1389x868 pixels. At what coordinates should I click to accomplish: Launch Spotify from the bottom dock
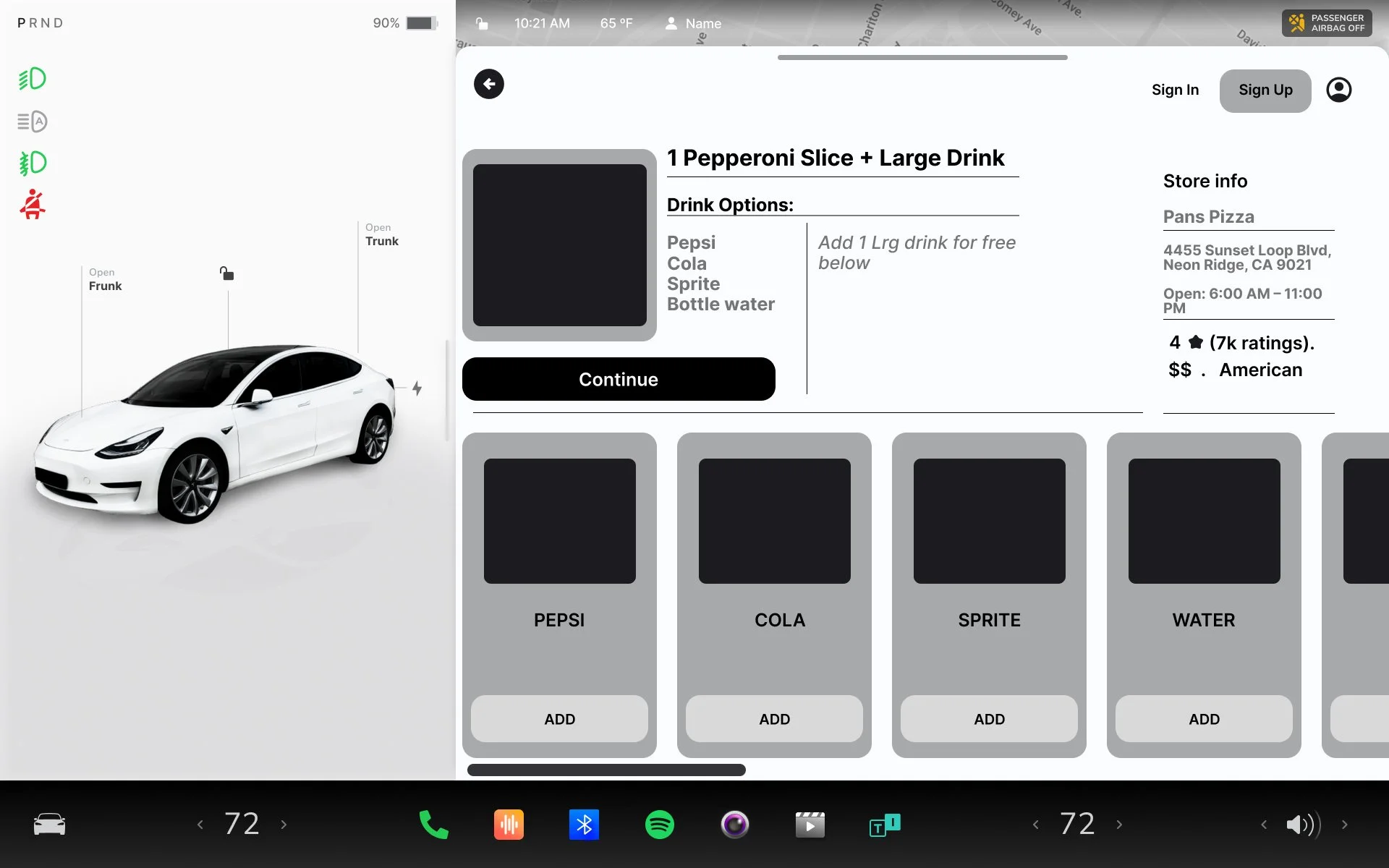pos(659,825)
